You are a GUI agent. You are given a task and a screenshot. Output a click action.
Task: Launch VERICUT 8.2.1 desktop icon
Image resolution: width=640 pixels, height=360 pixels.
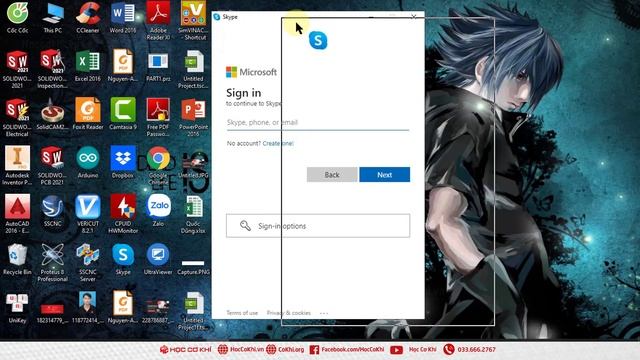[x=88, y=207]
